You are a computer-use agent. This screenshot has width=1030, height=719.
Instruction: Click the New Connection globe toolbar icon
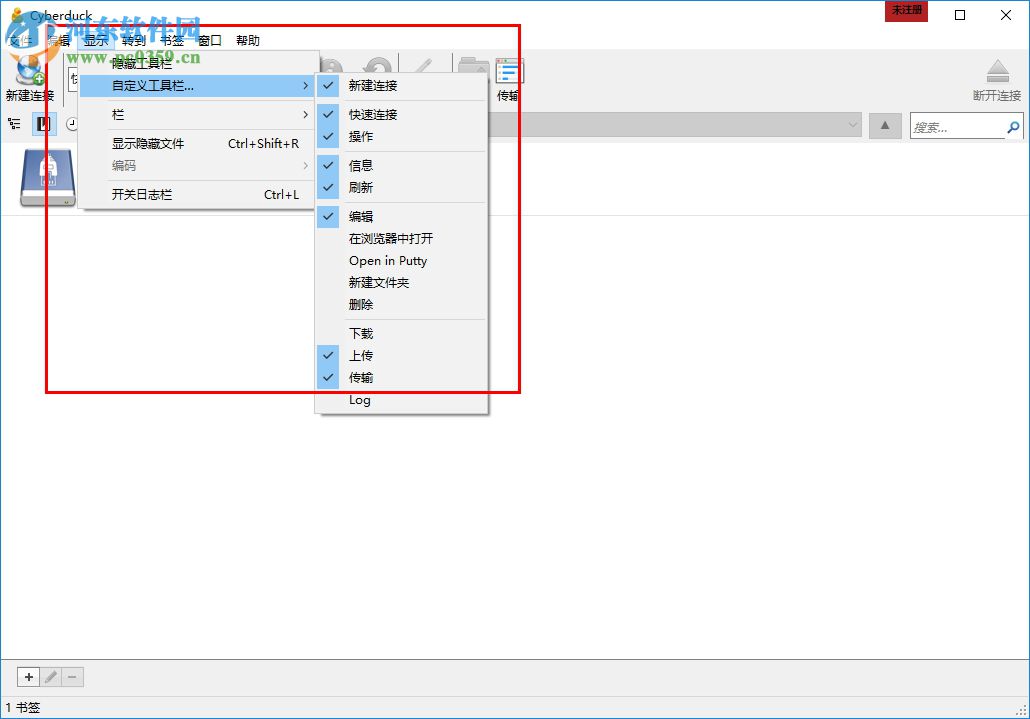(x=29, y=71)
